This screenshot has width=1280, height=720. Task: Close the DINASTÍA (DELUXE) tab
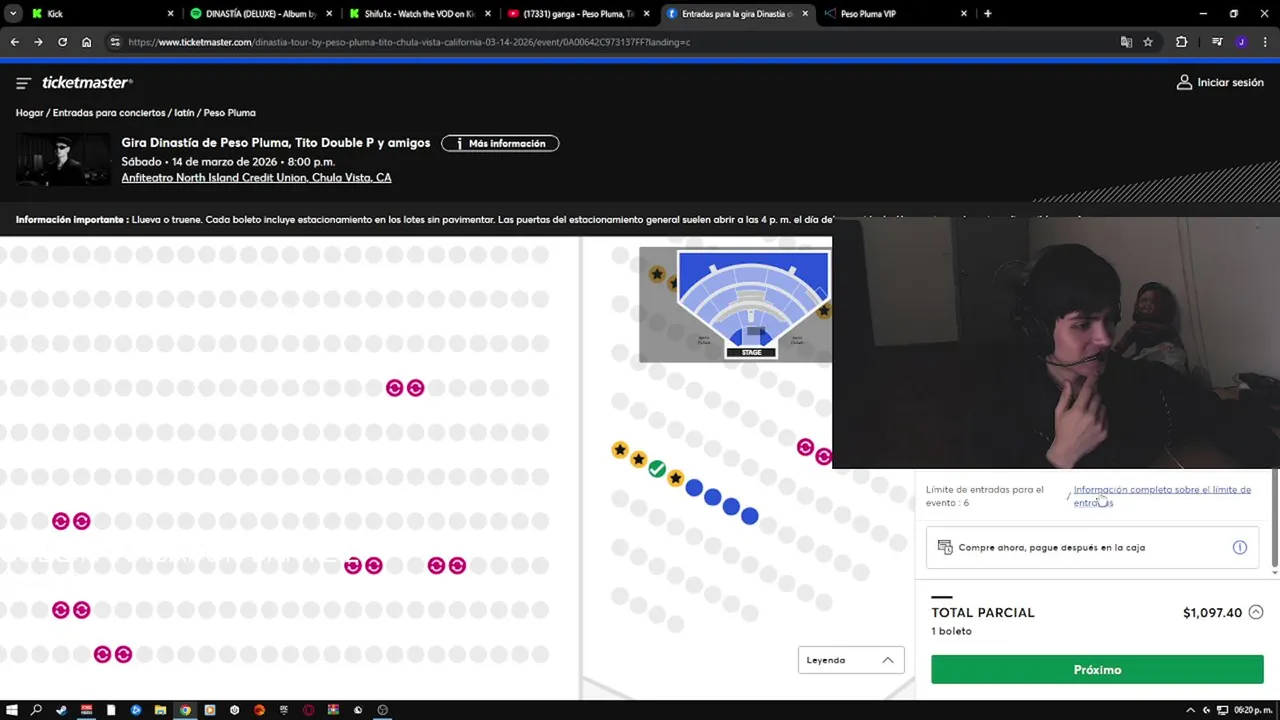[329, 14]
